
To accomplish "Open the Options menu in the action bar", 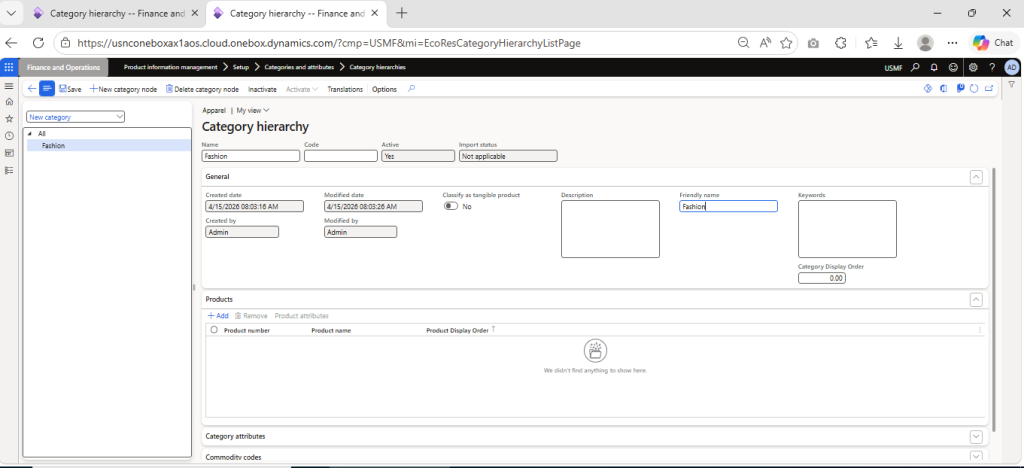I will (x=384, y=89).
